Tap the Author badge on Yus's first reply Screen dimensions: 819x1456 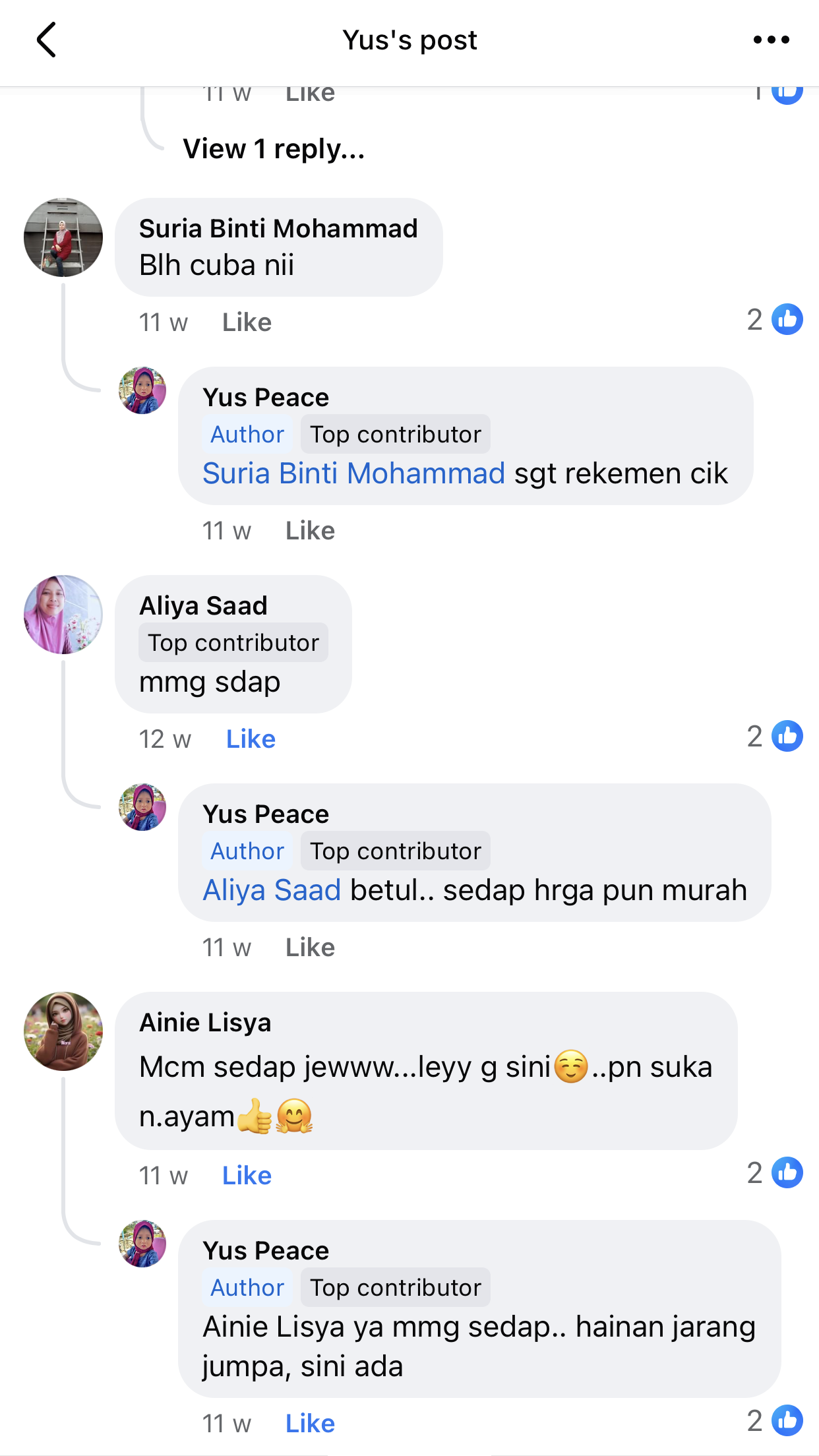[247, 435]
